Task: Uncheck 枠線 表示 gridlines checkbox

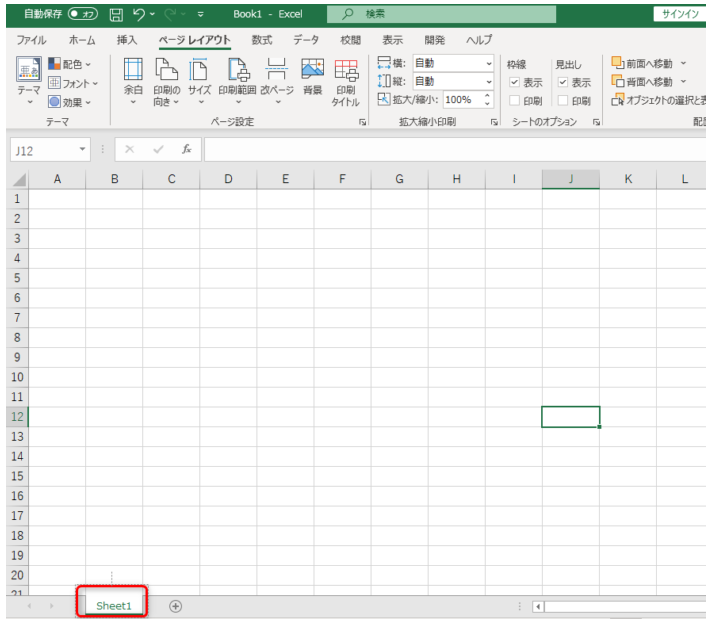Action: (x=514, y=82)
